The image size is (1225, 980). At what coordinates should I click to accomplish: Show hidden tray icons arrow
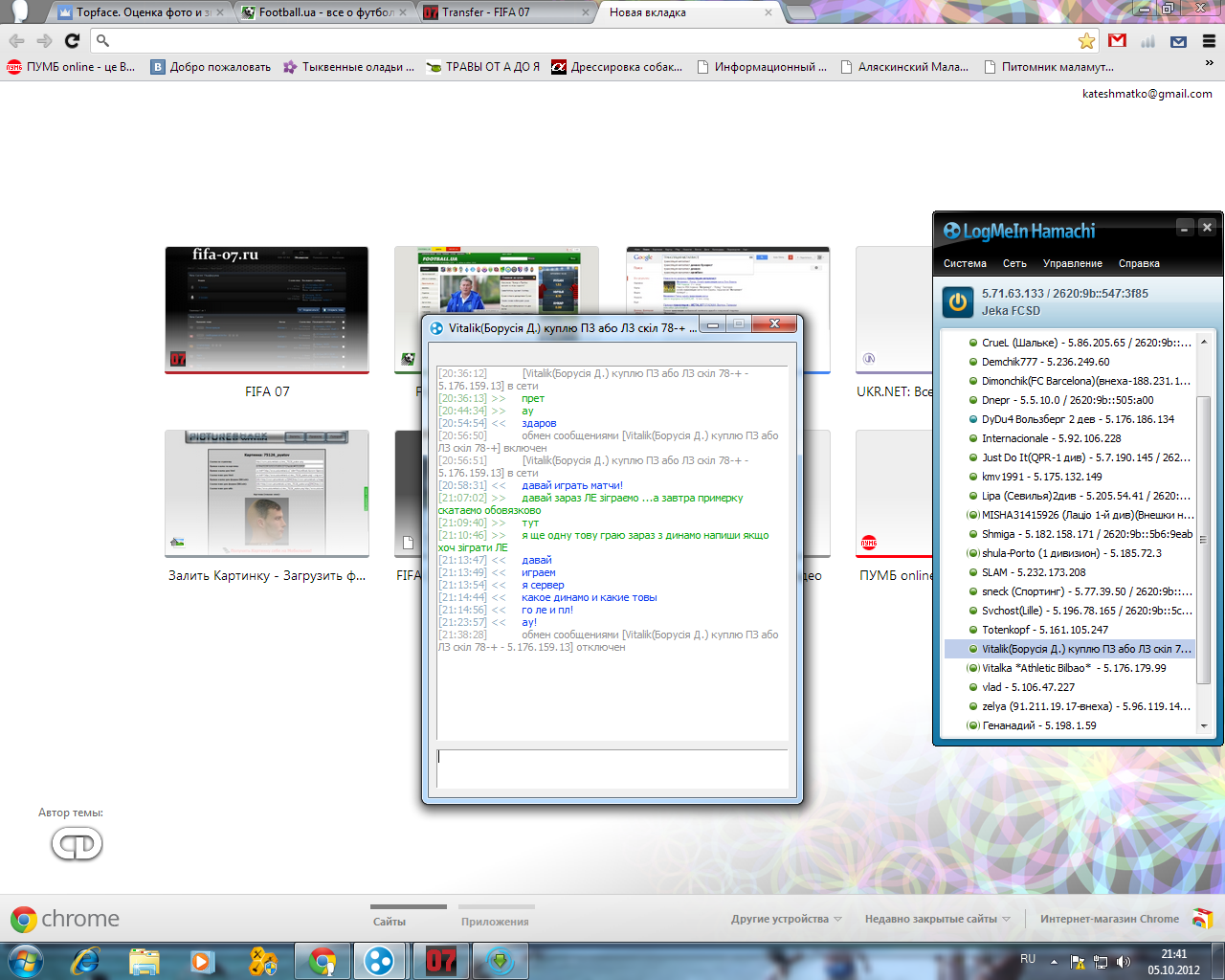coord(1054,962)
